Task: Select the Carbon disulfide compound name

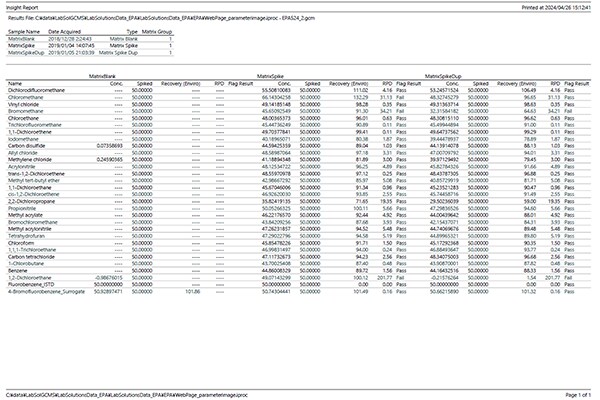Action: click(x=25, y=145)
